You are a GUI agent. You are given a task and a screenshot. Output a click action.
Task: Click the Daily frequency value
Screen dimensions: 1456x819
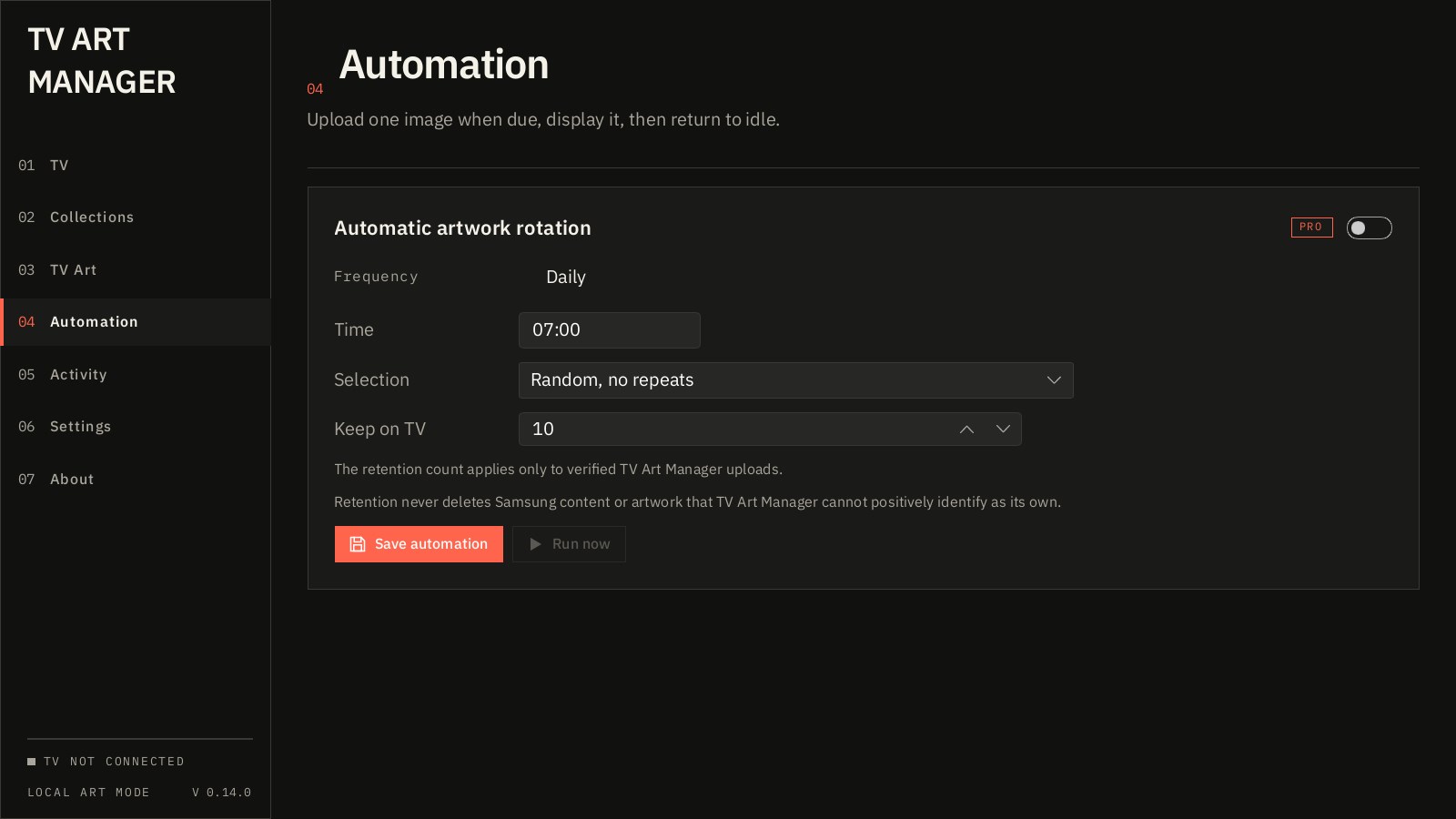click(x=566, y=278)
